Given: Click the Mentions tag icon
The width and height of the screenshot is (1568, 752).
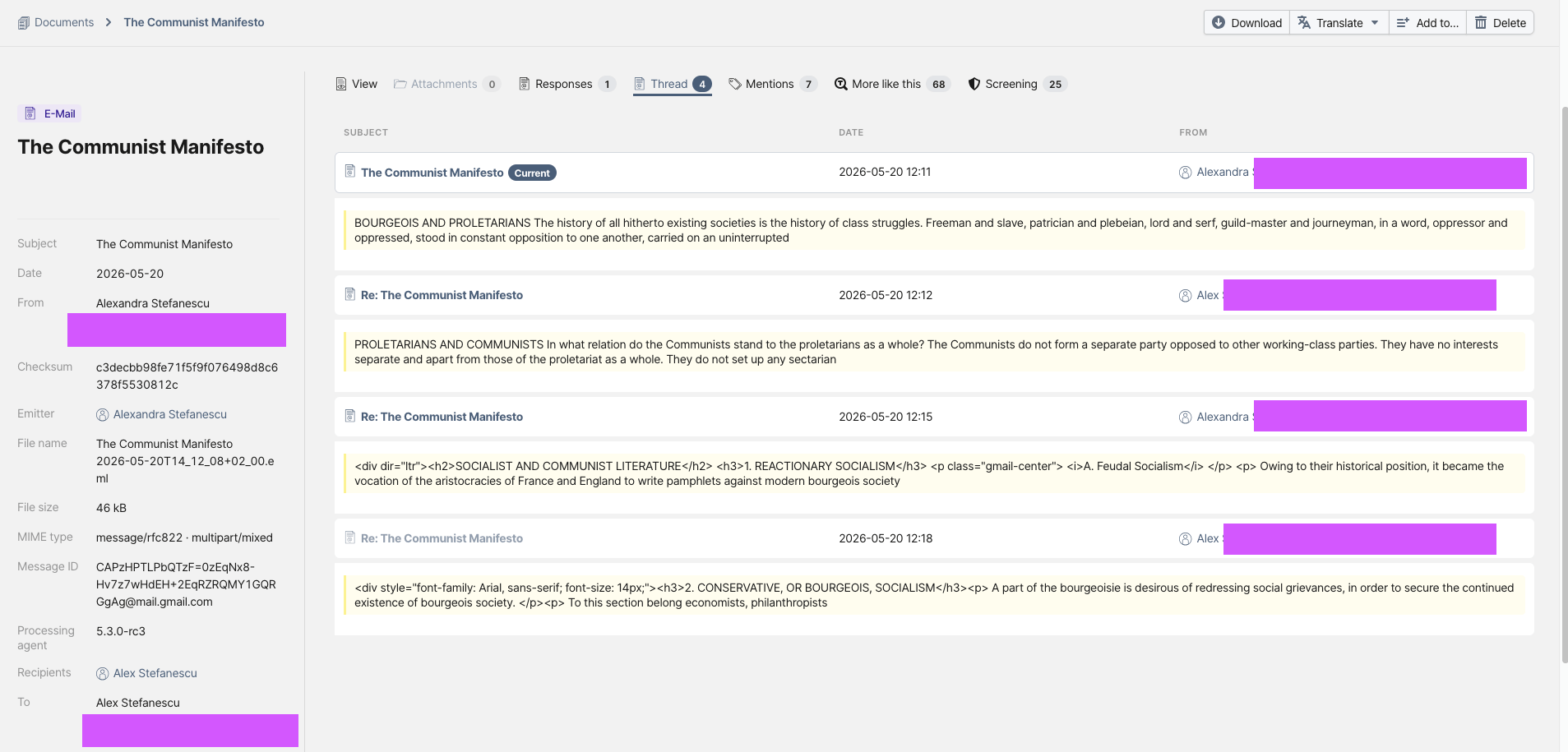Looking at the screenshot, I should point(735,84).
